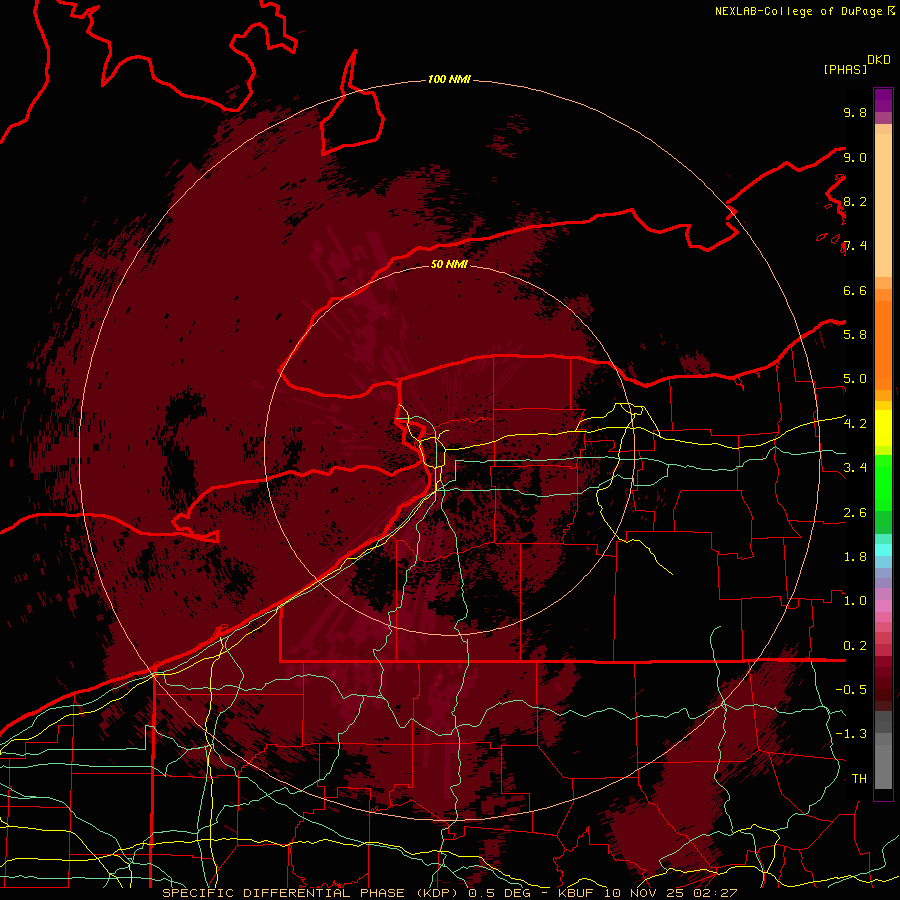Click the 5.8 value on the color scale
This screenshot has height=900, width=900.
[855, 334]
